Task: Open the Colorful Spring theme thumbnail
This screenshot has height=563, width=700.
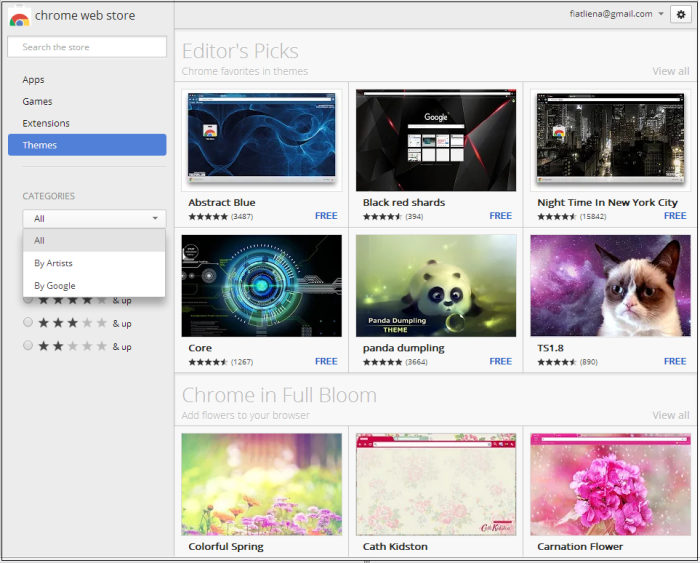Action: click(262, 484)
